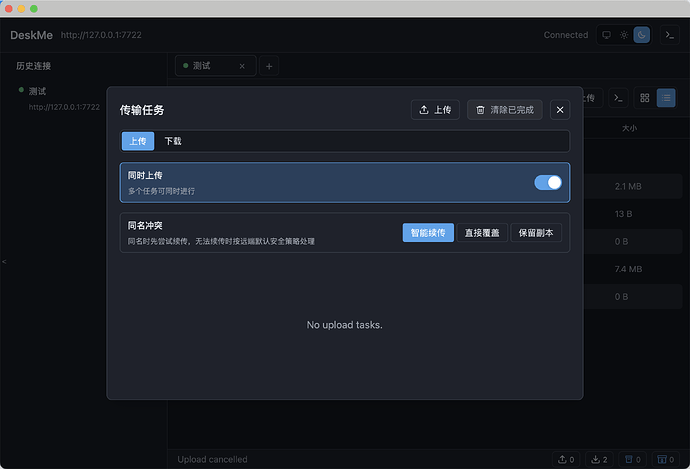Collapse the sidebar with the left chevron
The image size is (690, 469).
4,262
